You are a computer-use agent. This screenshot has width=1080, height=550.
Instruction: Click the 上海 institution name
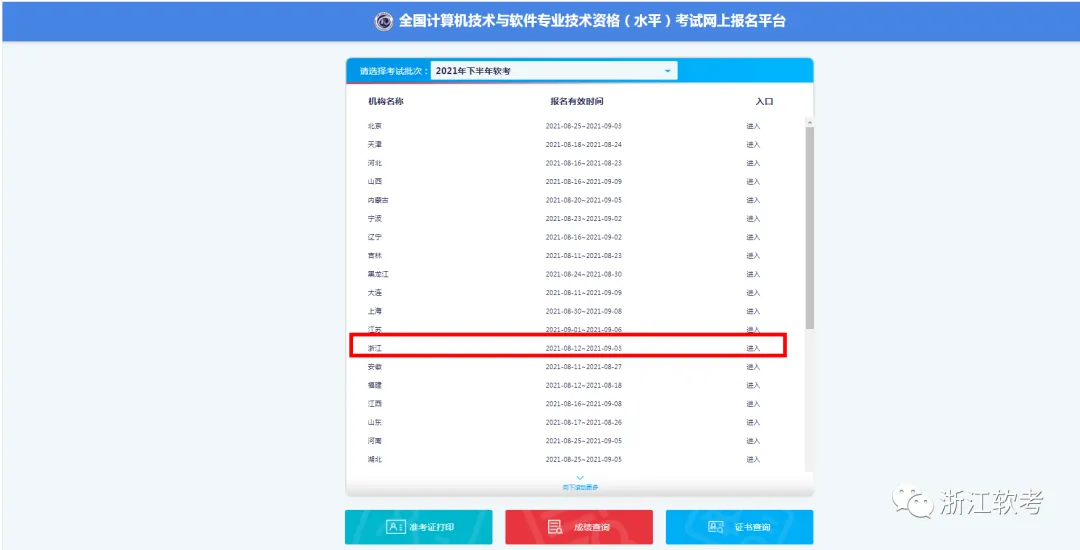pyautogui.click(x=375, y=312)
